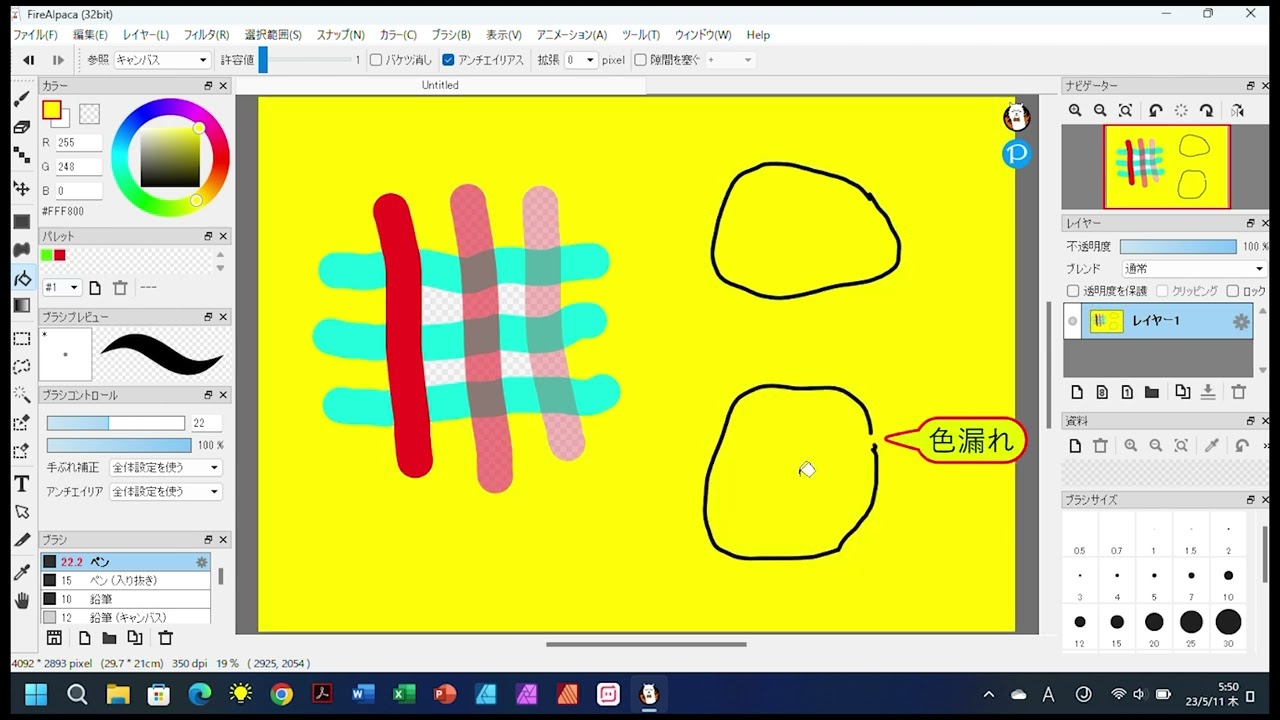The image size is (1280, 720).
Task: Select the Select Pen tool
Action: (21, 423)
